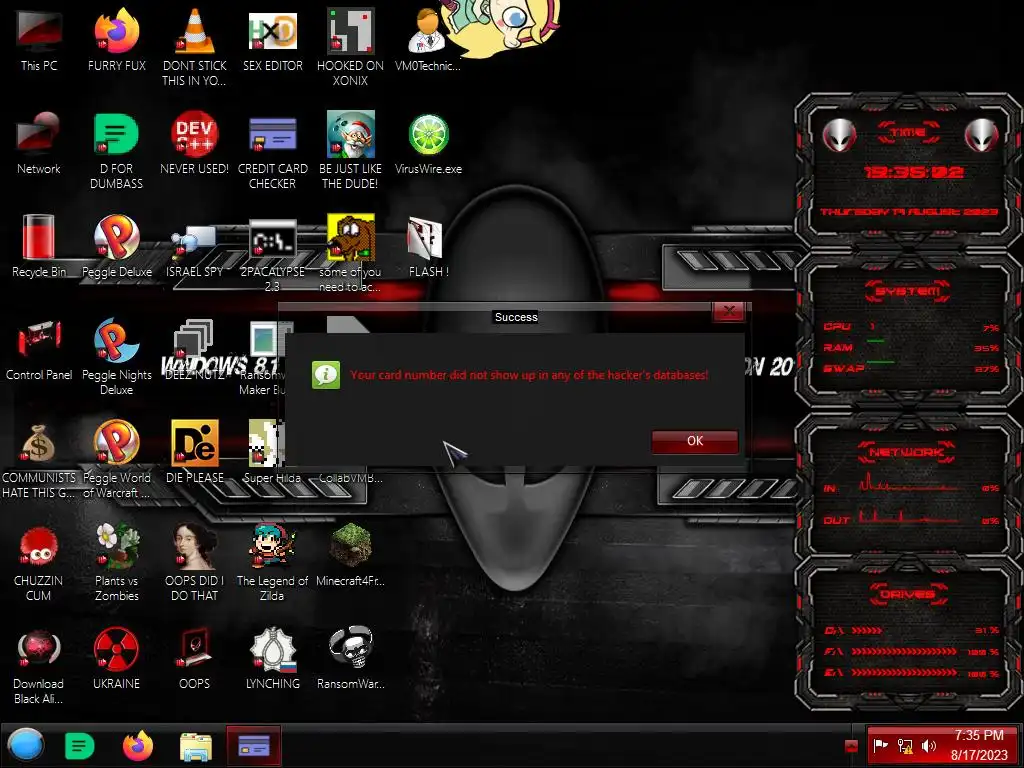Open the Start orb on the taskbar
Image resolution: width=1024 pixels, height=768 pixels.
pyautogui.click(x=26, y=745)
